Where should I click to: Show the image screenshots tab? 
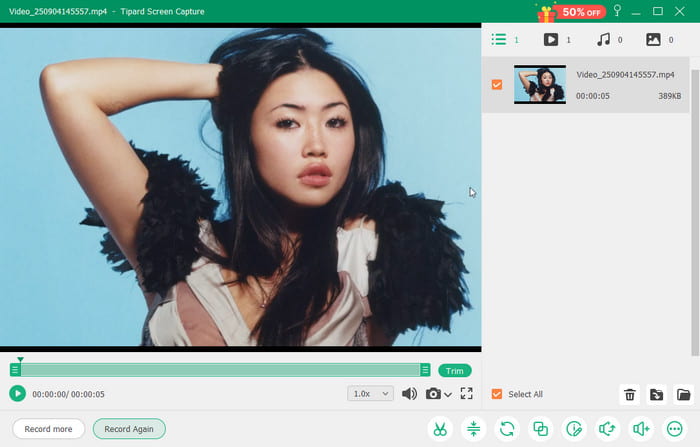(x=654, y=40)
